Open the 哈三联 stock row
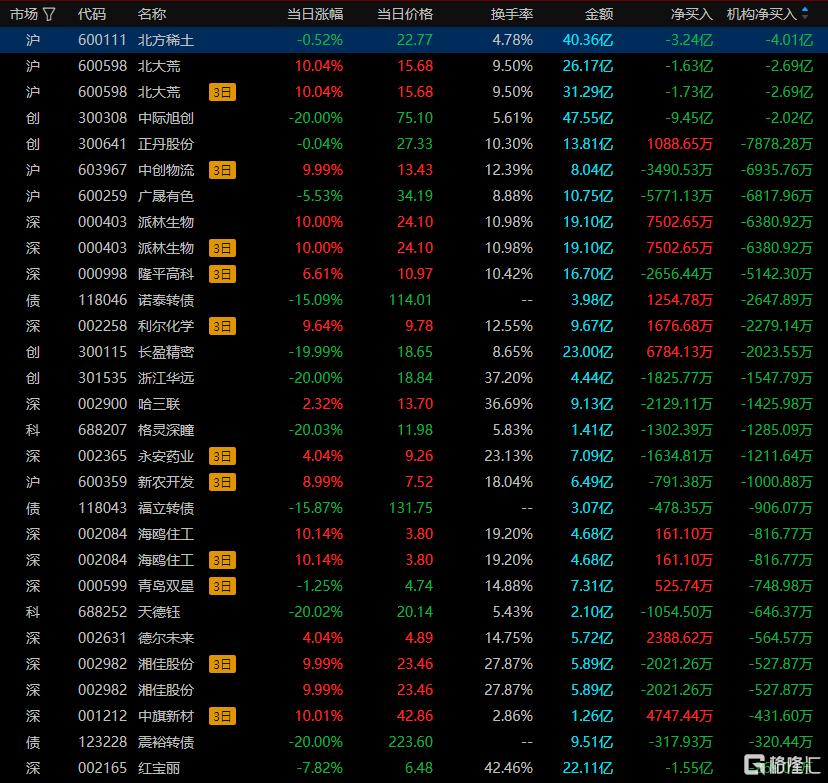Screen dimensions: 828x783 [x=414, y=404]
